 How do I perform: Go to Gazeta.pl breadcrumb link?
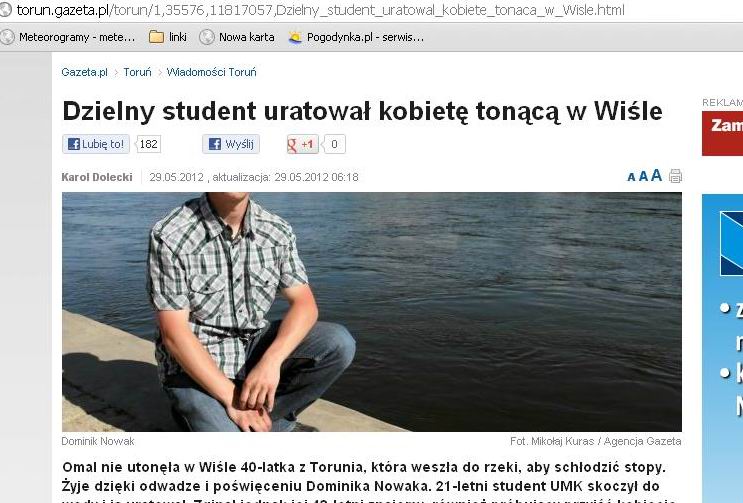(84, 72)
